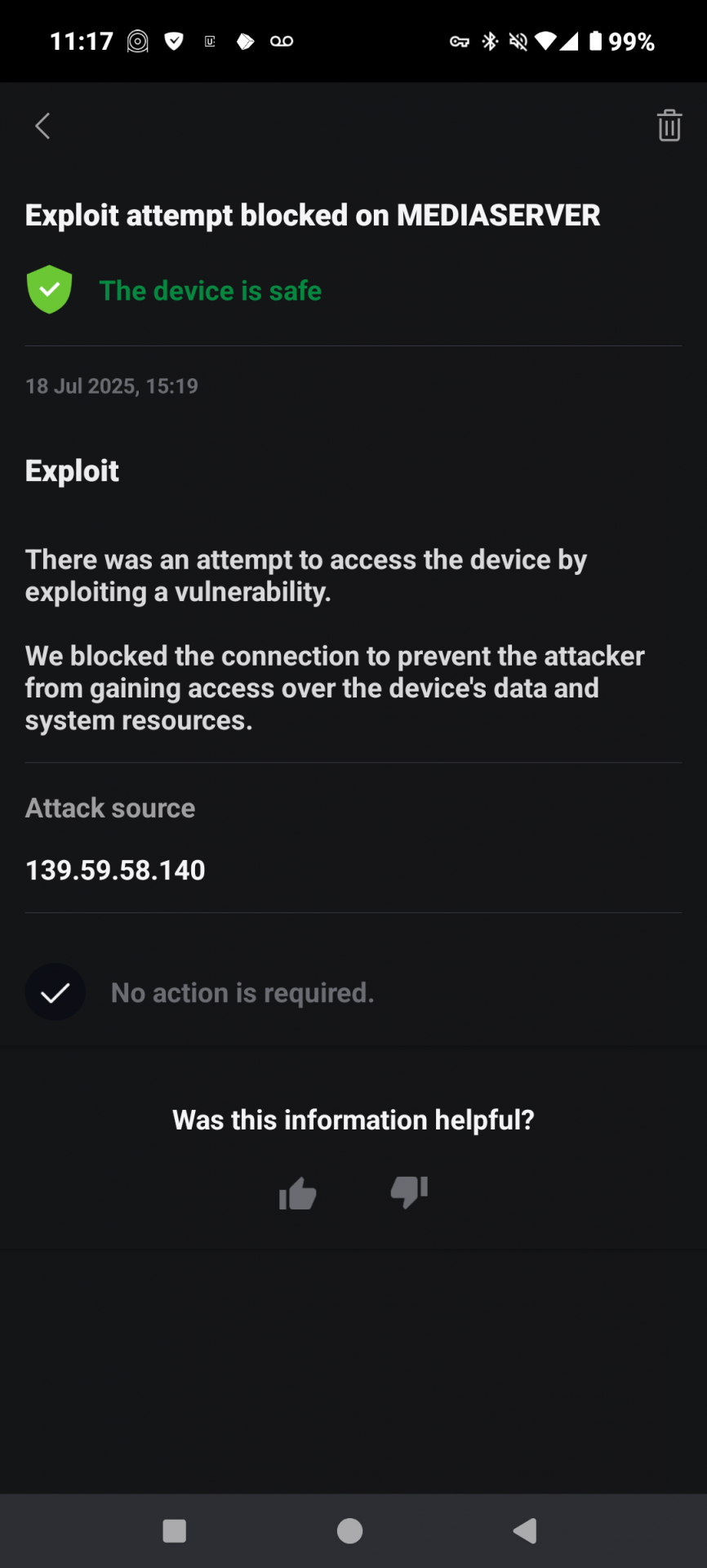Open recent apps square button

(x=175, y=1530)
